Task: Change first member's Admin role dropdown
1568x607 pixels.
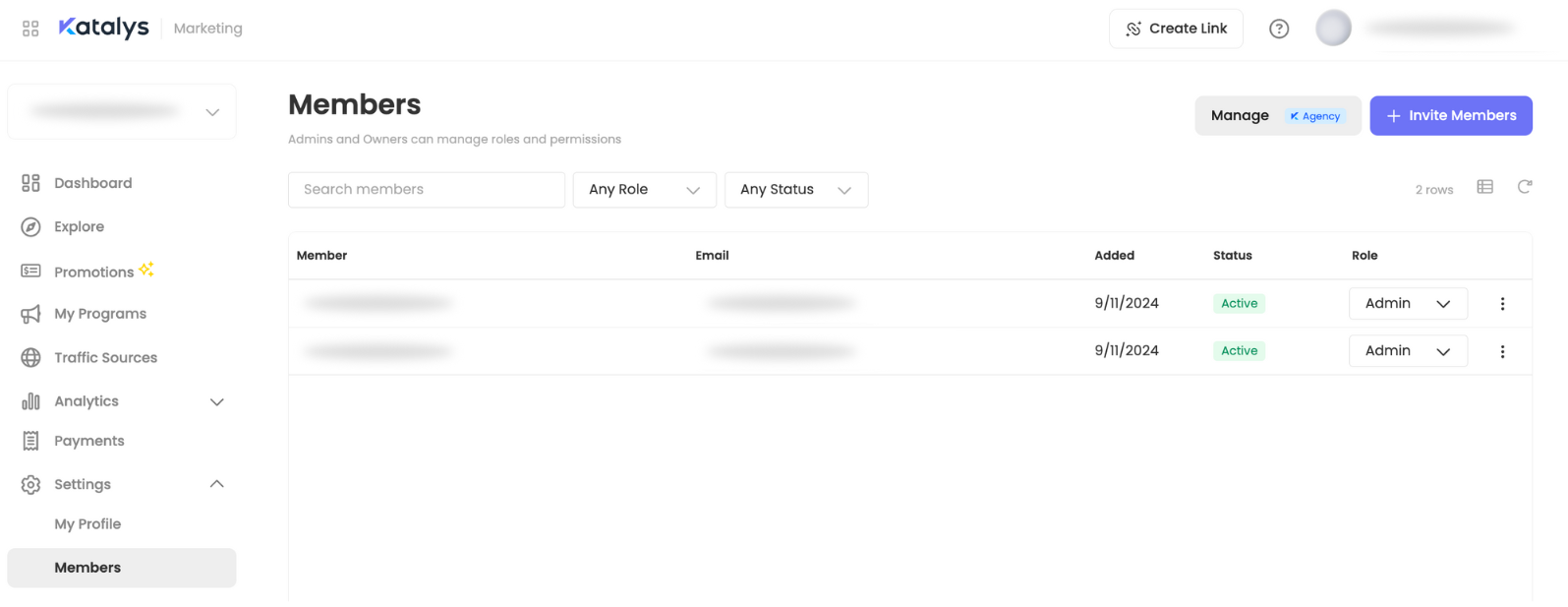Action: [1407, 304]
